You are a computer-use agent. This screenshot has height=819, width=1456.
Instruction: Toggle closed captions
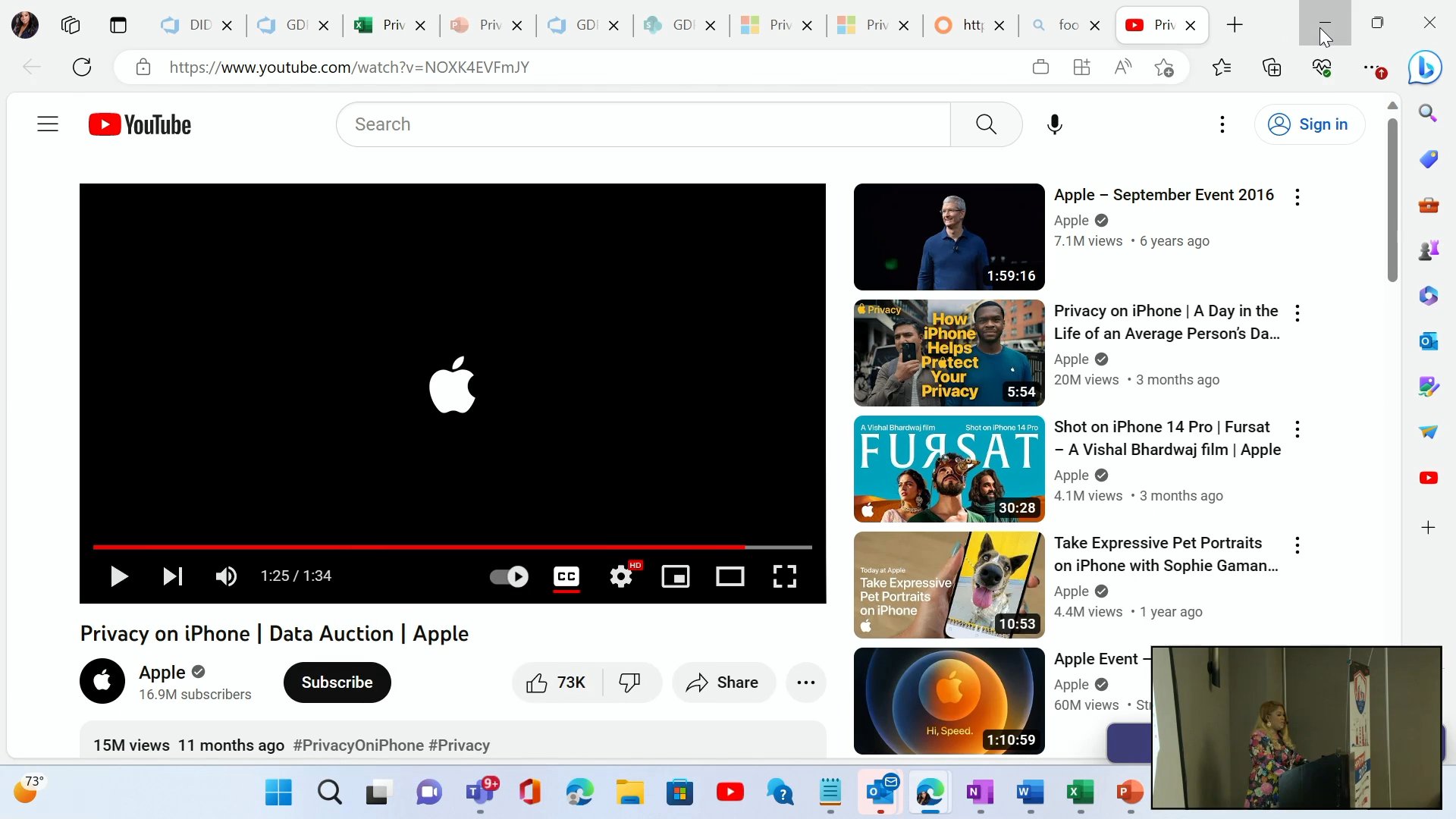[566, 576]
